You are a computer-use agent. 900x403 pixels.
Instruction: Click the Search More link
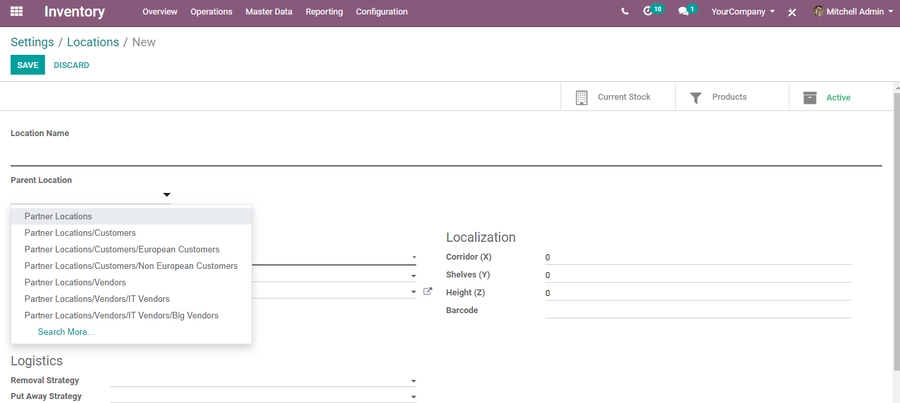pos(66,332)
